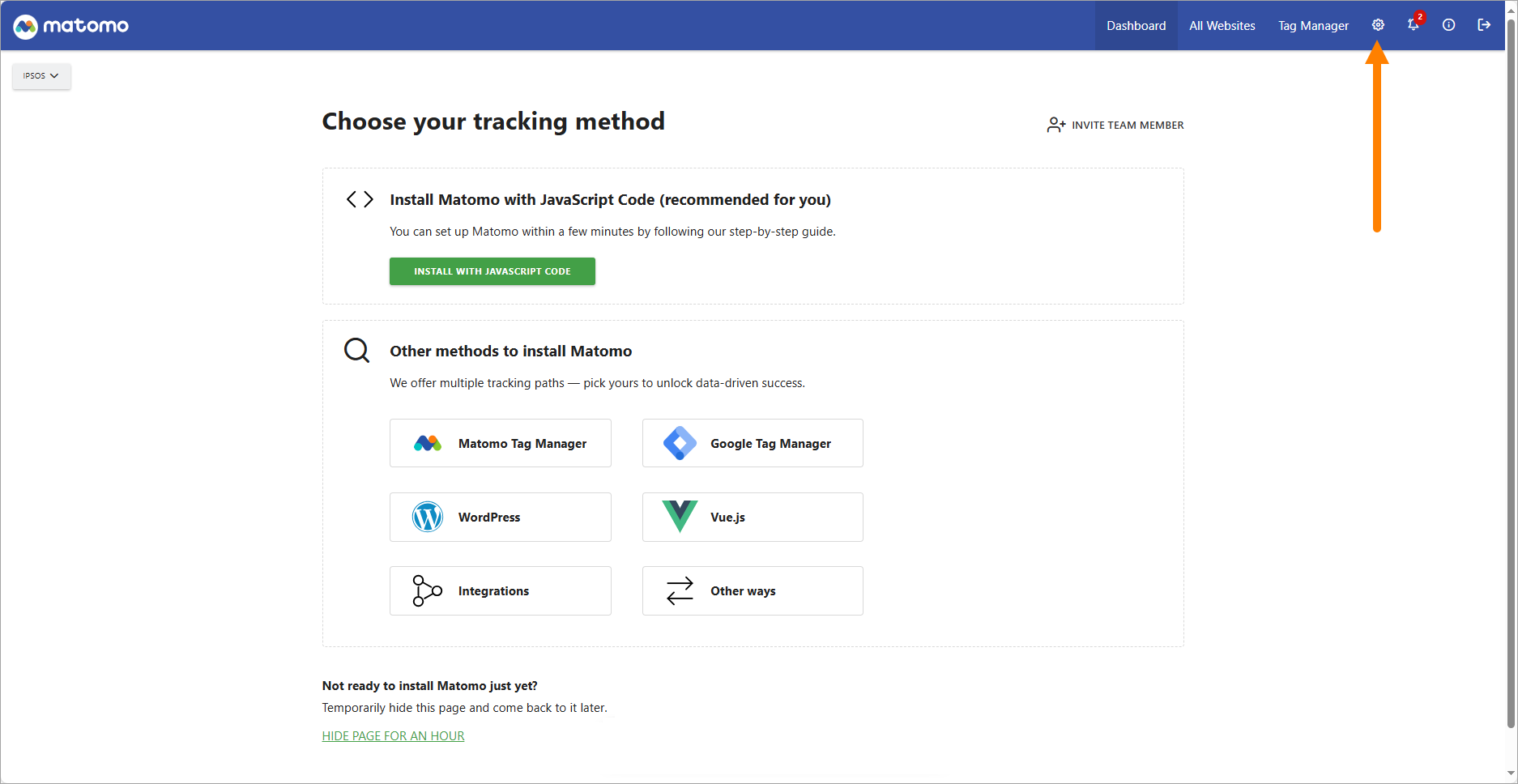Screen dimensions: 1518x784
Task: Click the Other ways arrows icon
Action: (x=680, y=590)
